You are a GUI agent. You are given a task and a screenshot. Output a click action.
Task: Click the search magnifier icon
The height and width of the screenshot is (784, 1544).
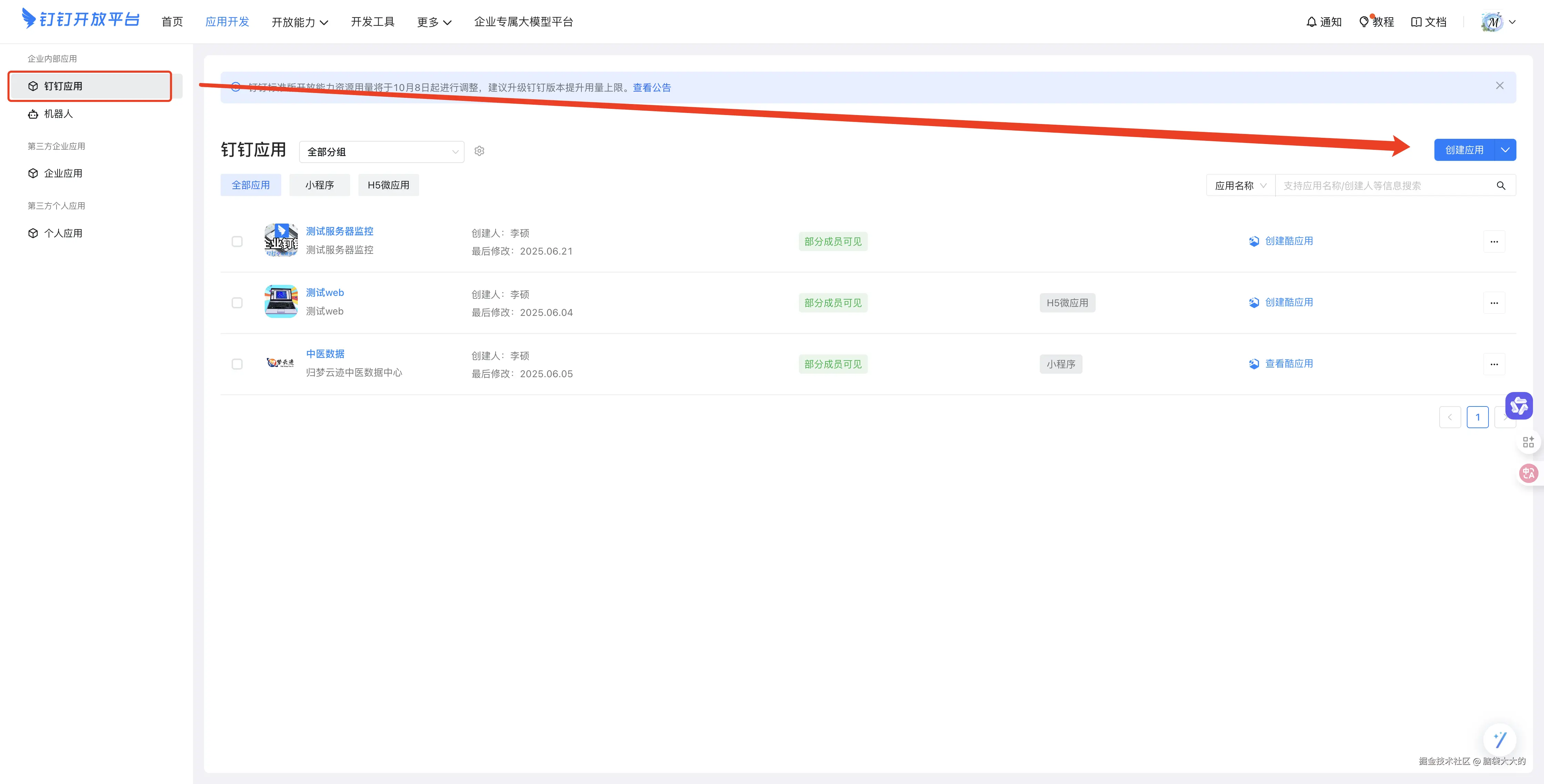click(x=1500, y=186)
